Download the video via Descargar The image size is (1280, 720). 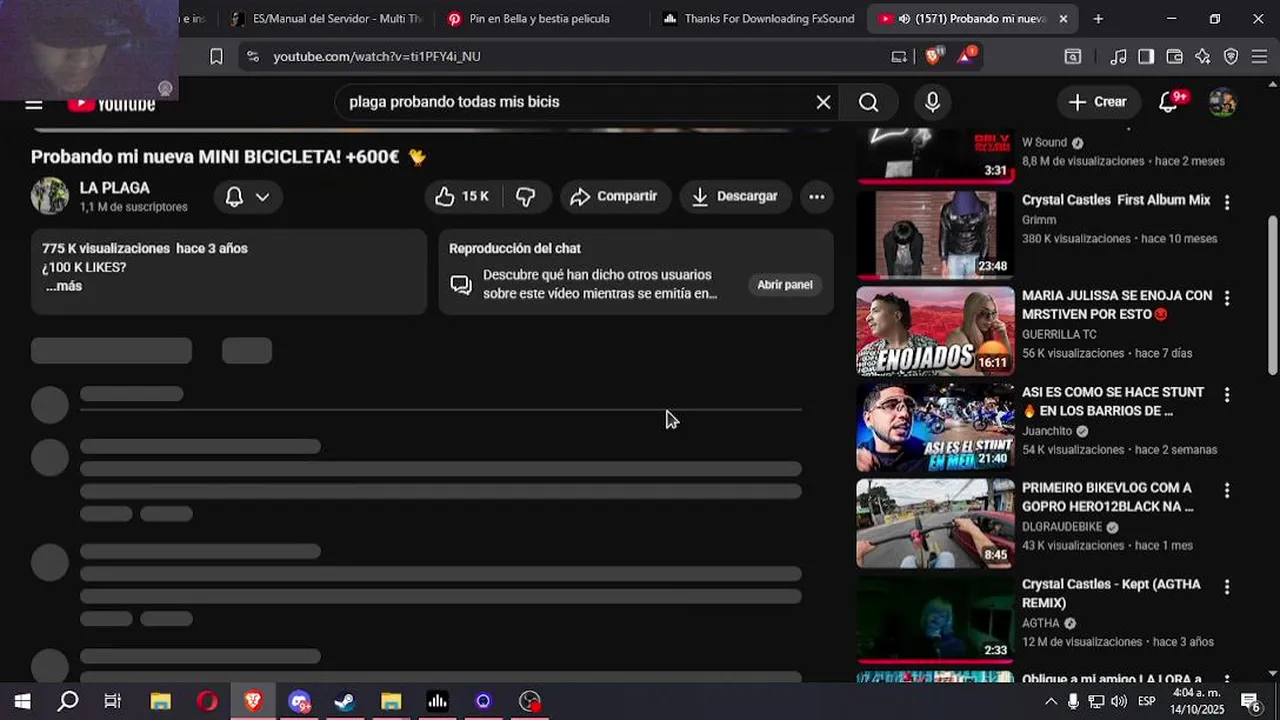coord(735,197)
